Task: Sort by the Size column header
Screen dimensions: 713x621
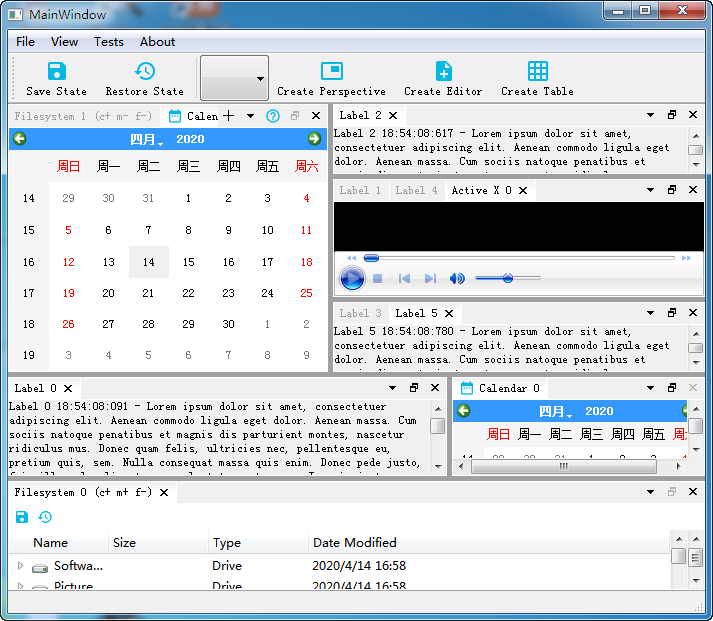Action: pos(158,542)
